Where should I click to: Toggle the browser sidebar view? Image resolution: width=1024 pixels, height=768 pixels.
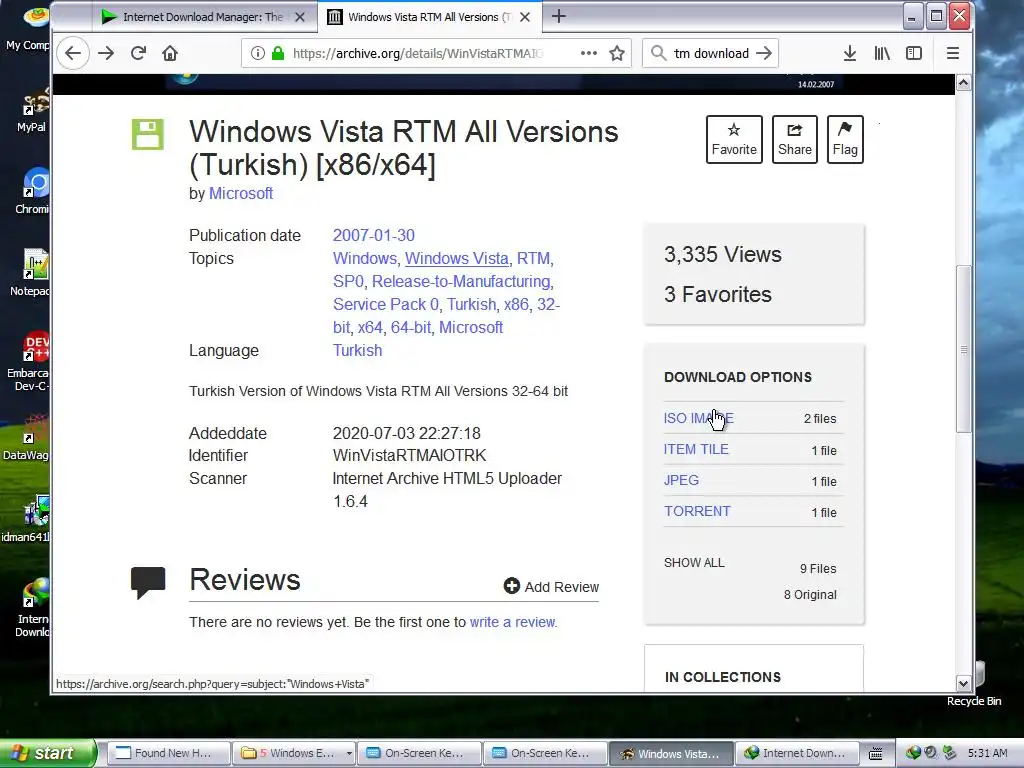coord(914,54)
